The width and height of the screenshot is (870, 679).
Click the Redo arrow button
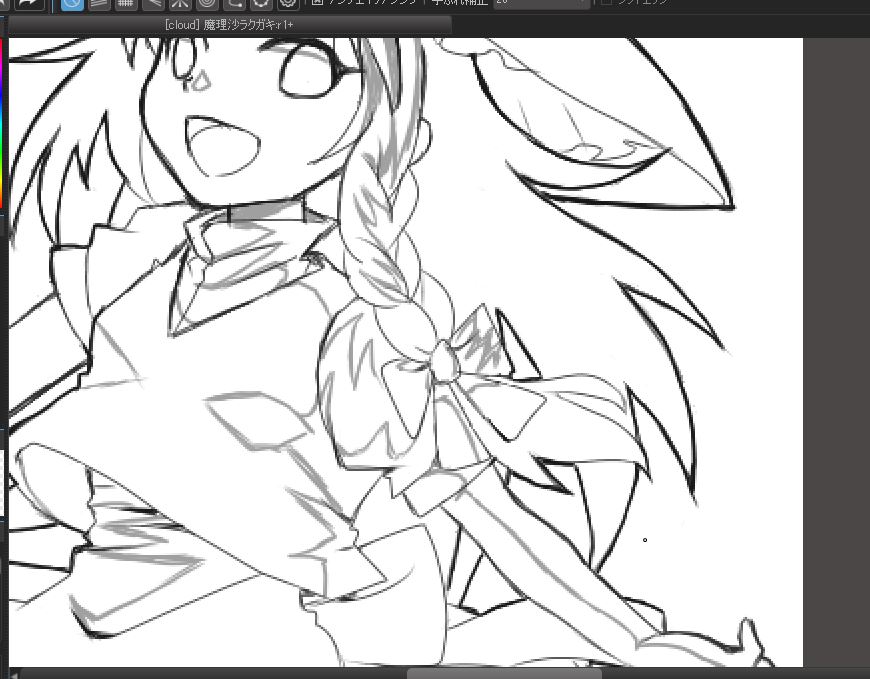(29, 3)
